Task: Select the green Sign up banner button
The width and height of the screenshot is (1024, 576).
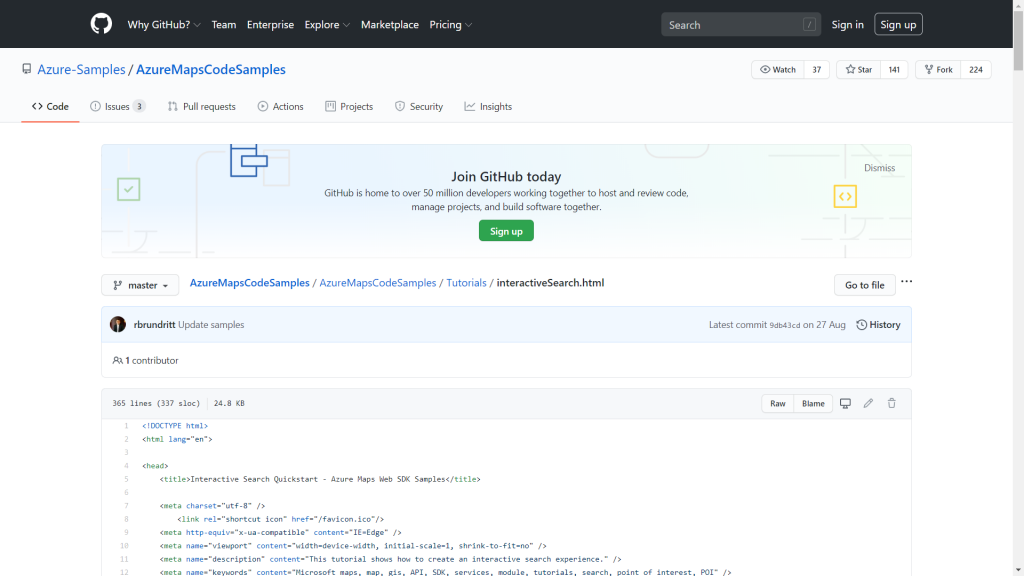Action: 506,231
